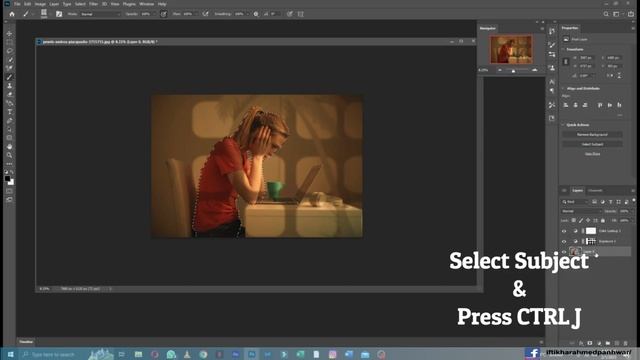The image size is (640, 360).
Task: Open the Search icon at top right
Action: click(606, 14)
